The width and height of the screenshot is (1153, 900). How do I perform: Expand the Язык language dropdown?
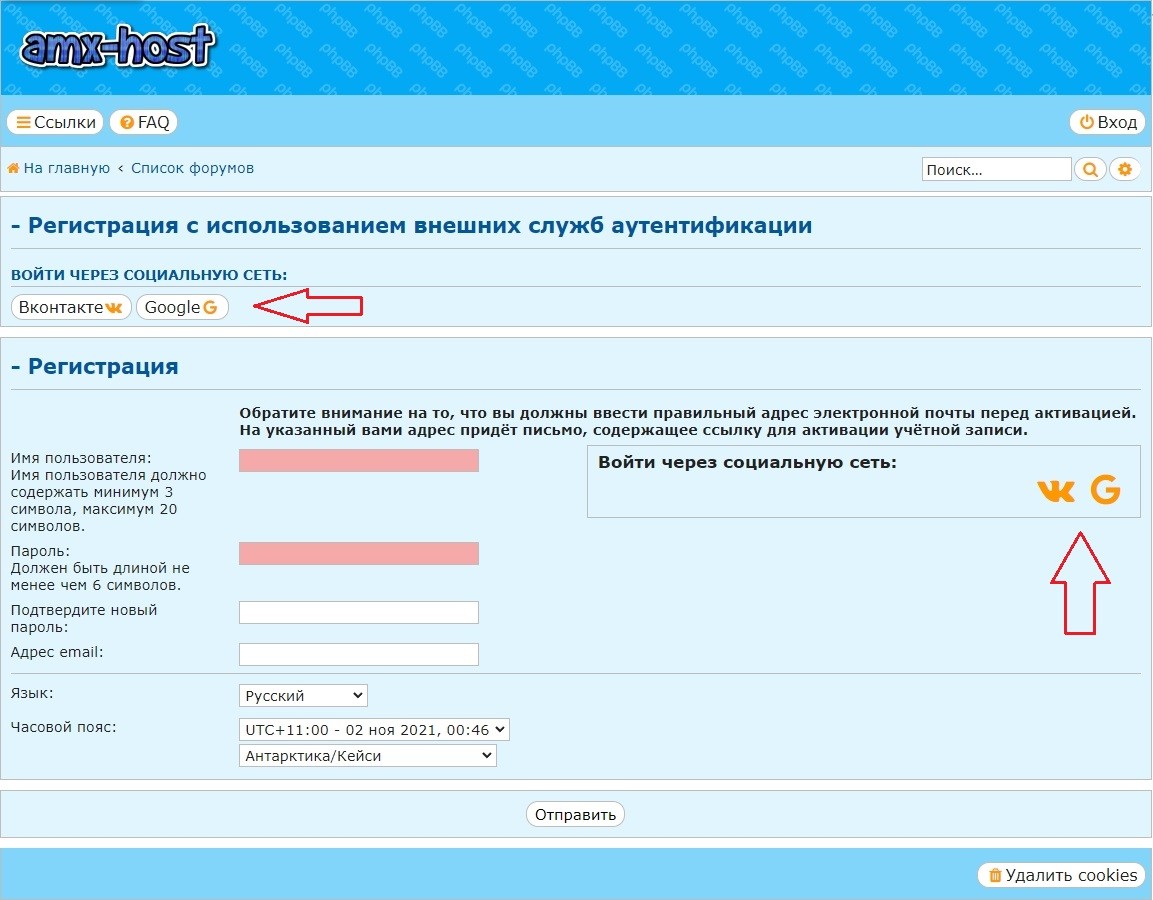(x=303, y=695)
